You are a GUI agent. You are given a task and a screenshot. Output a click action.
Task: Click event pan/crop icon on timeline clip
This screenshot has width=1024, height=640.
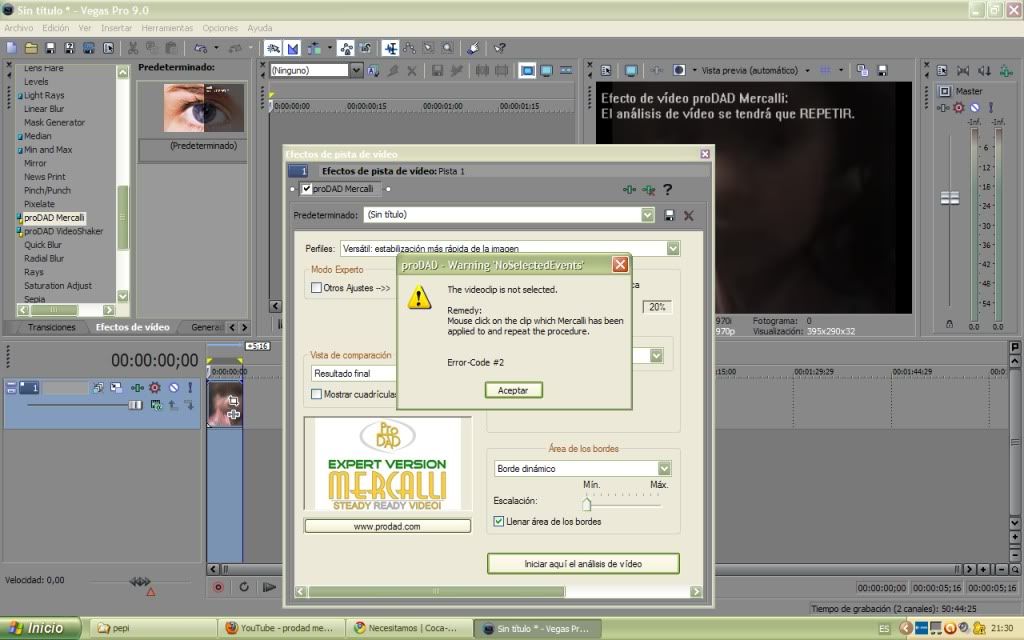[233, 401]
